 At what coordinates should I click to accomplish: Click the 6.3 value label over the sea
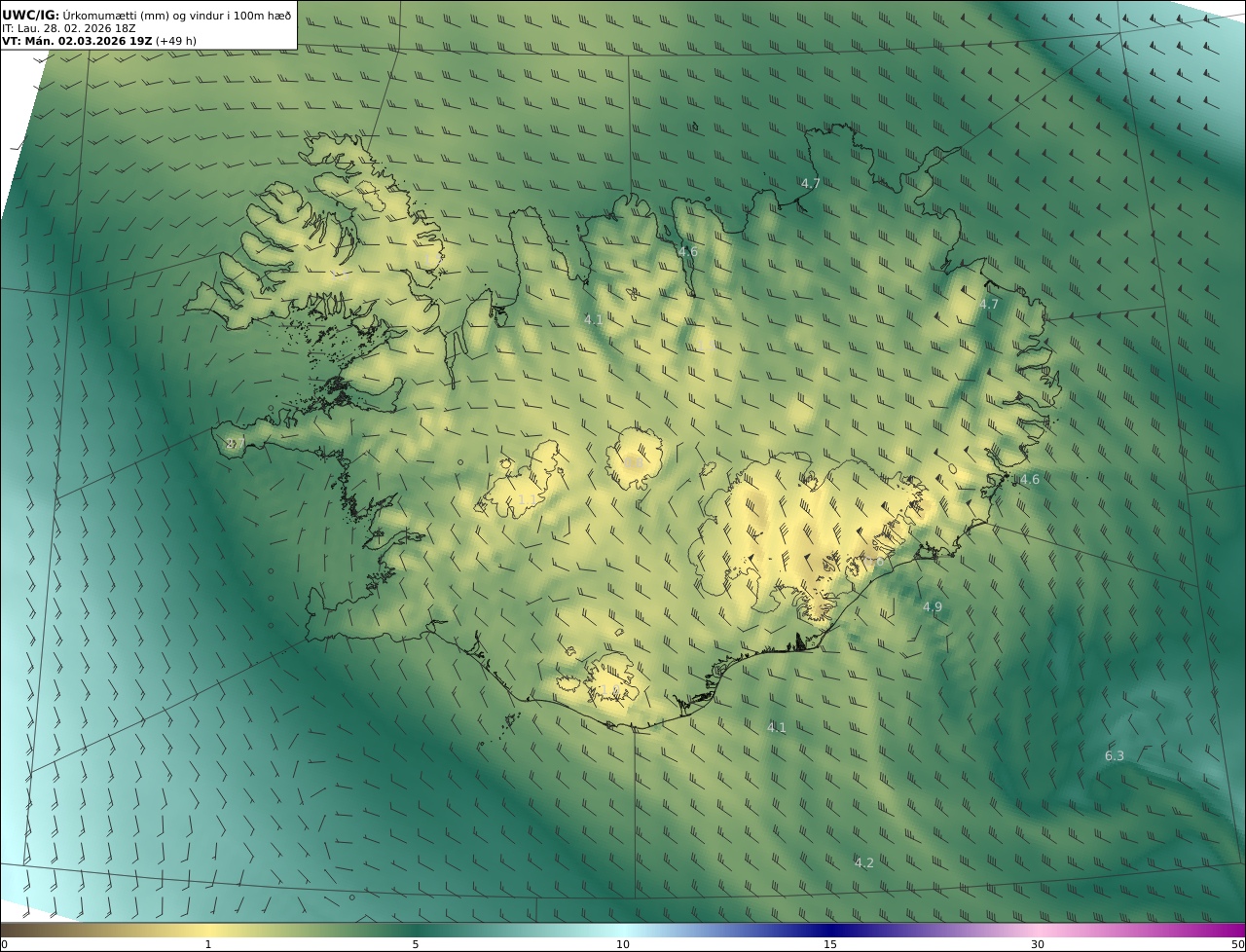point(1115,756)
